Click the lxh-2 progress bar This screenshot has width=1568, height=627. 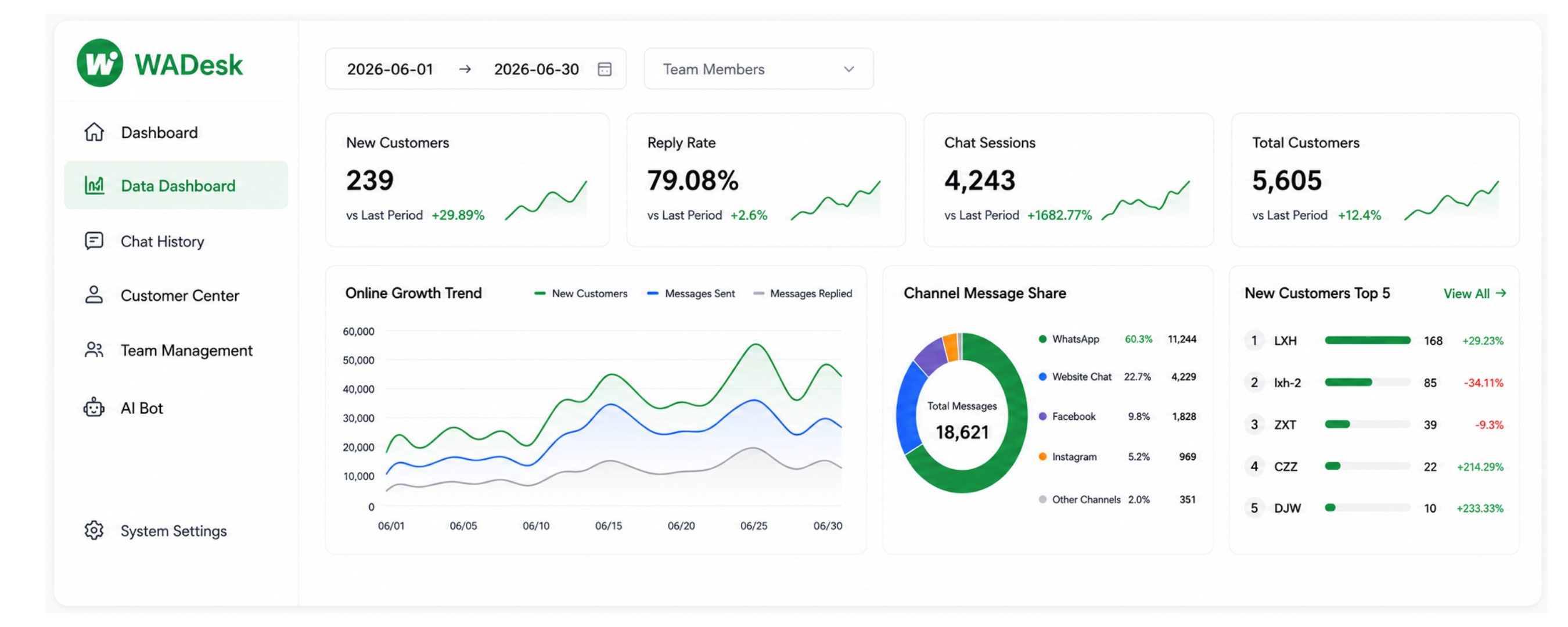coord(1367,382)
